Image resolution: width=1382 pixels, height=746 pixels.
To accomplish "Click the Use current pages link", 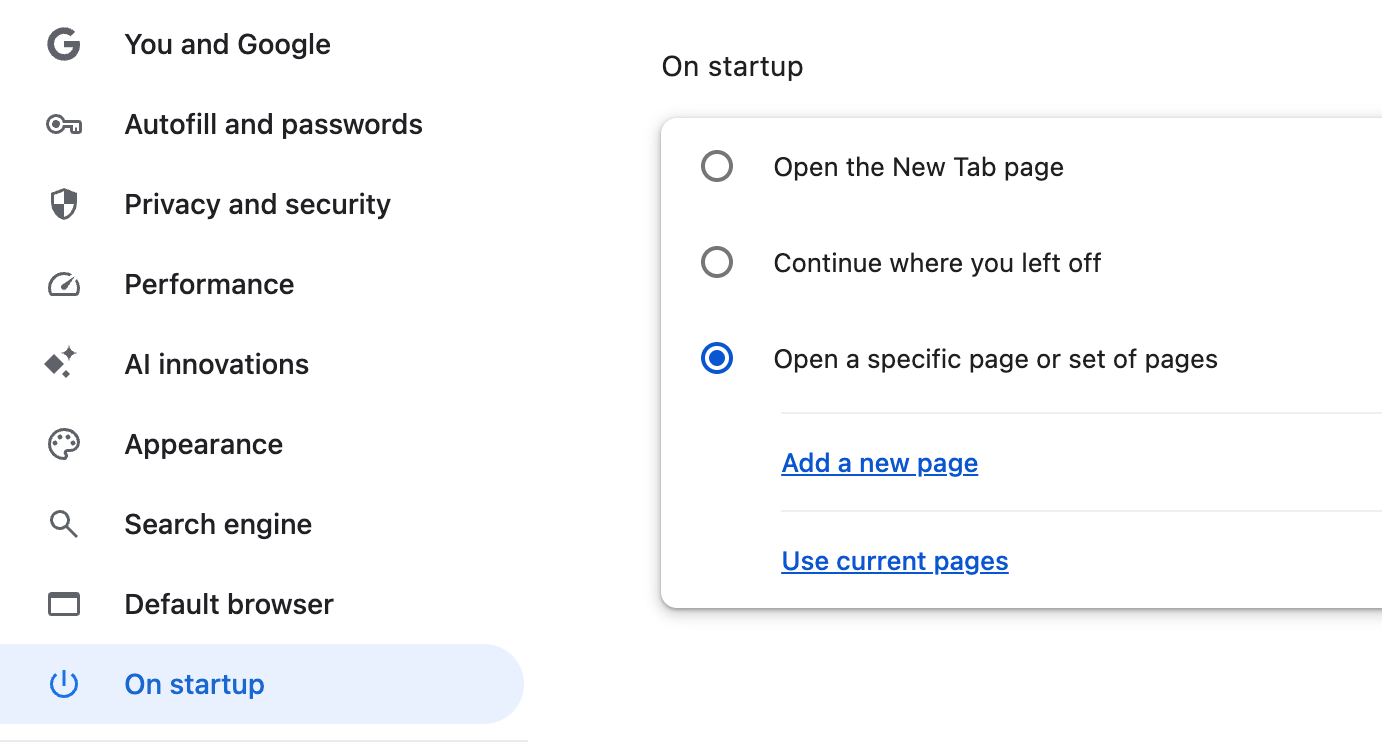I will coord(894,561).
